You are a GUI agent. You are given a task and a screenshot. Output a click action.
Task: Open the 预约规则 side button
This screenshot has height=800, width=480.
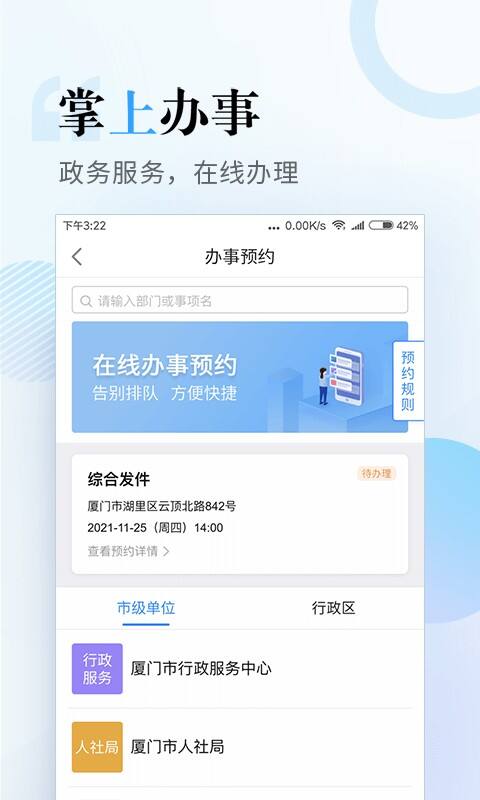click(x=408, y=381)
